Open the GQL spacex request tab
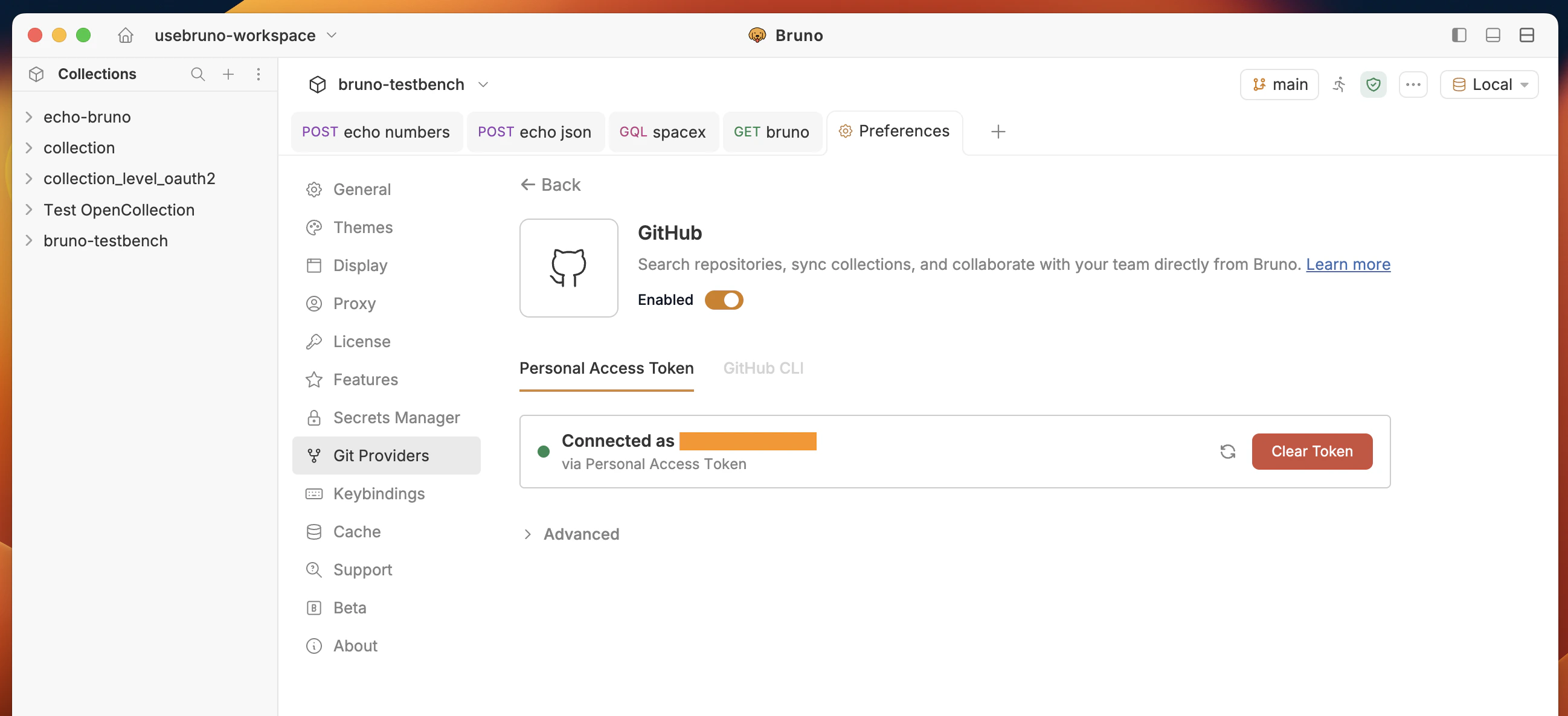Screen dimensions: 1568x716 coord(662,132)
